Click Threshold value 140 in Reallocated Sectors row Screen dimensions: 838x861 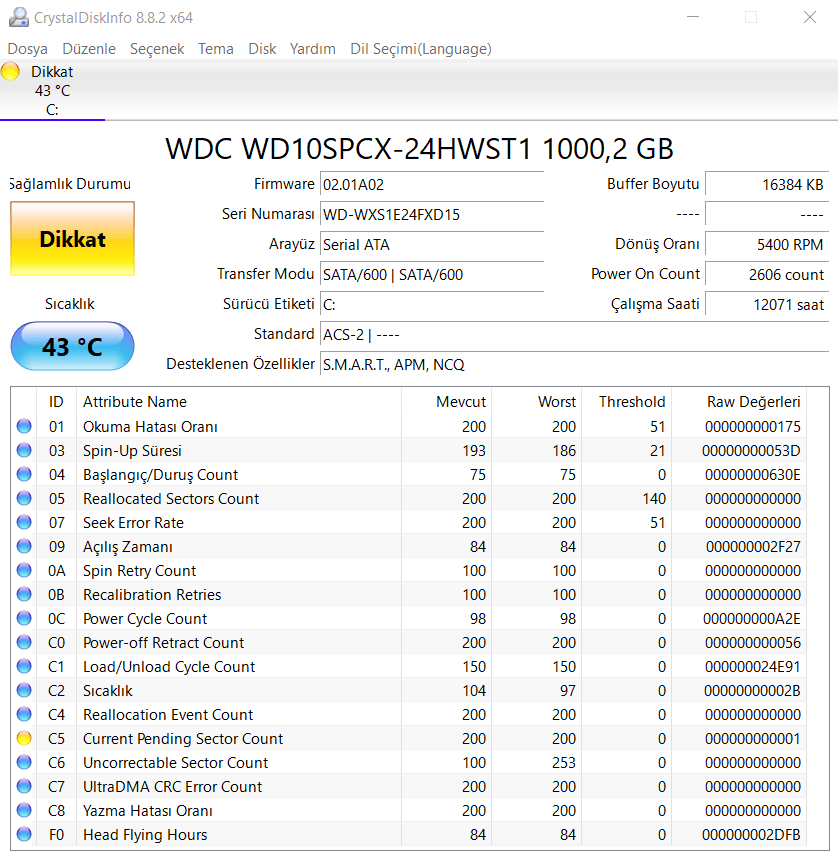point(653,499)
